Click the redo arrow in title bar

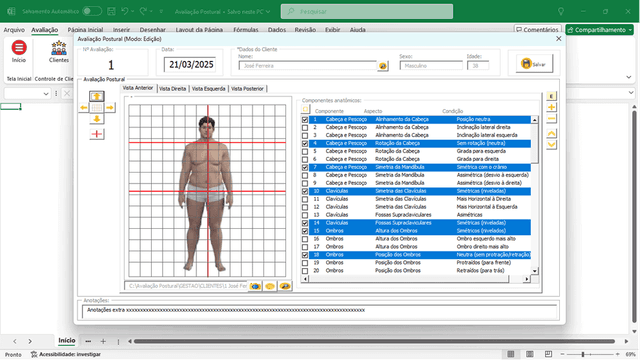click(x=143, y=11)
